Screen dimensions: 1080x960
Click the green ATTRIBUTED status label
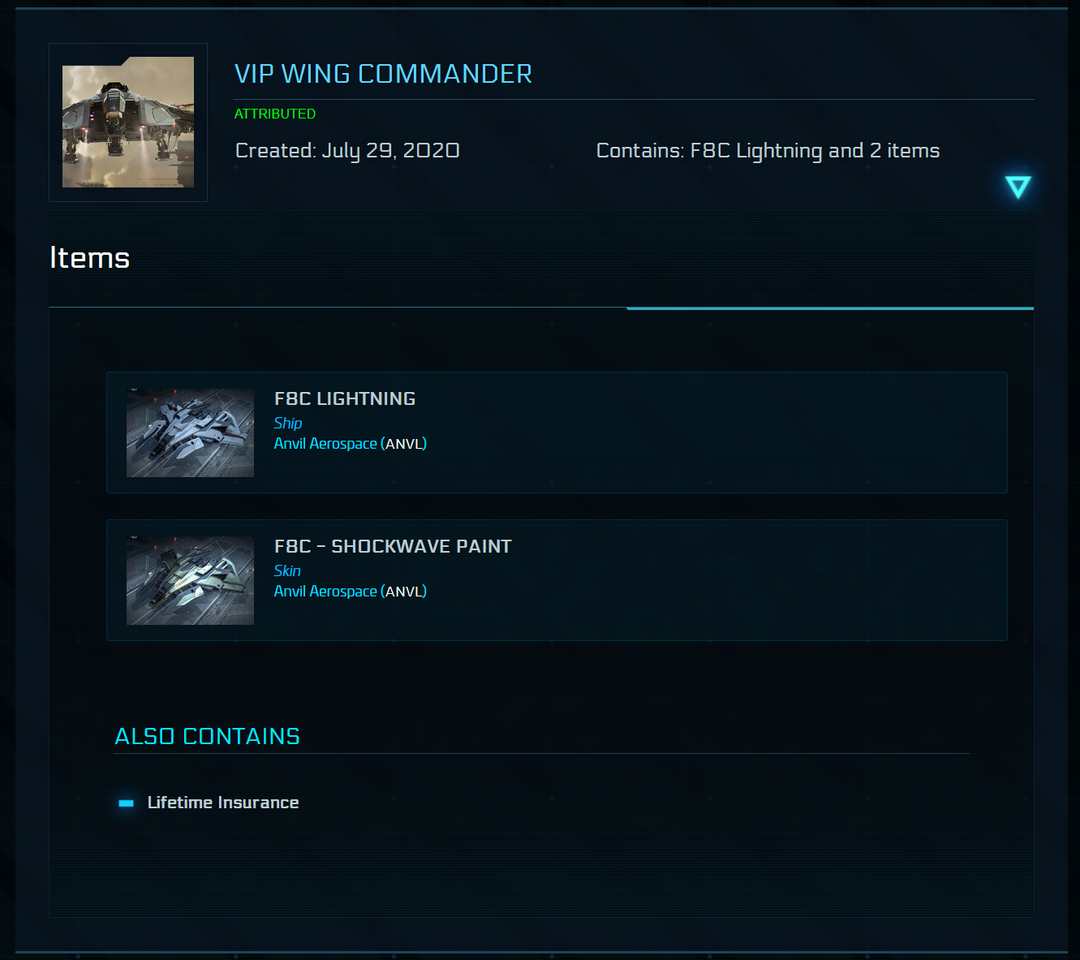275,114
